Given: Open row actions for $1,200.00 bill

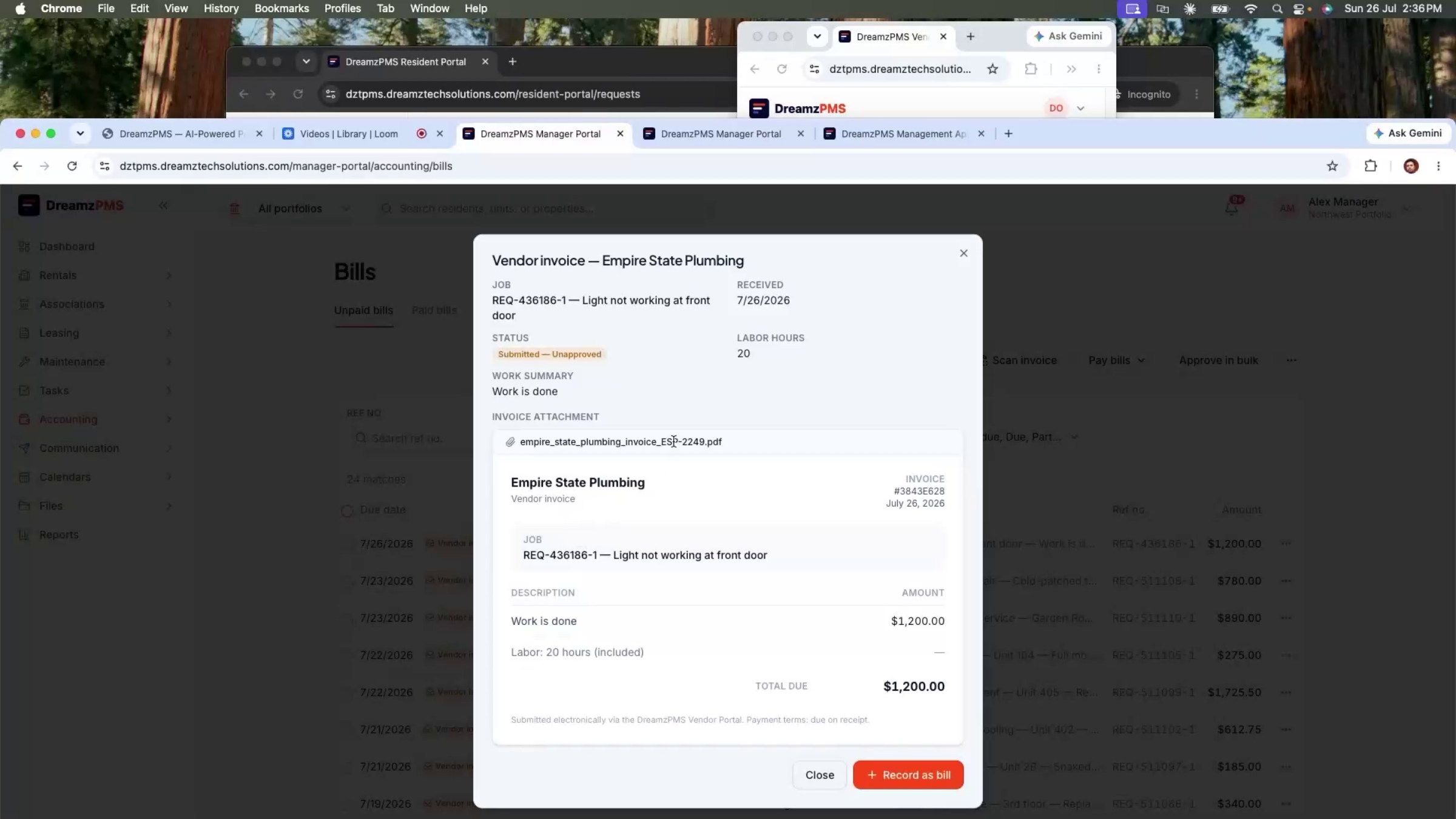Looking at the screenshot, I should click(x=1286, y=544).
